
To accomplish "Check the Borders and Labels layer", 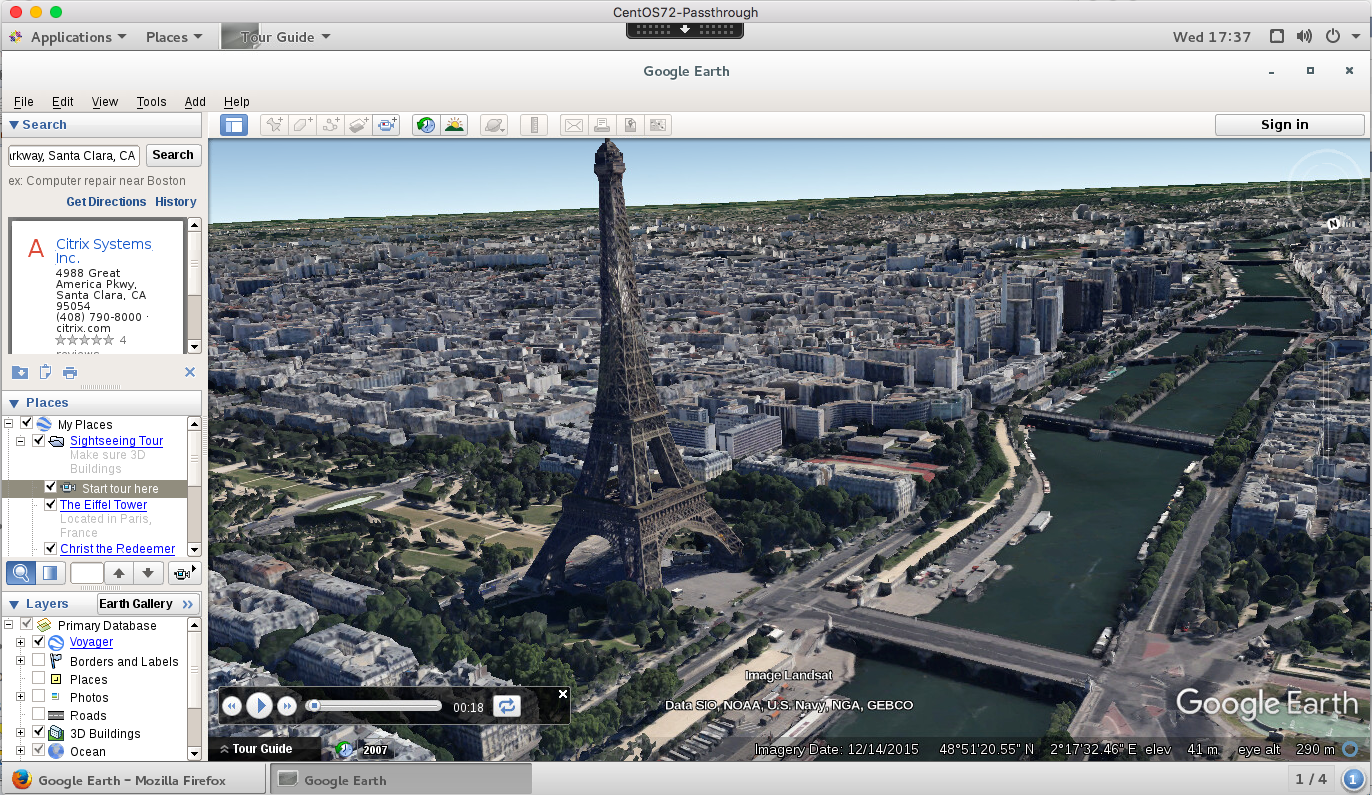I will (x=38, y=661).
